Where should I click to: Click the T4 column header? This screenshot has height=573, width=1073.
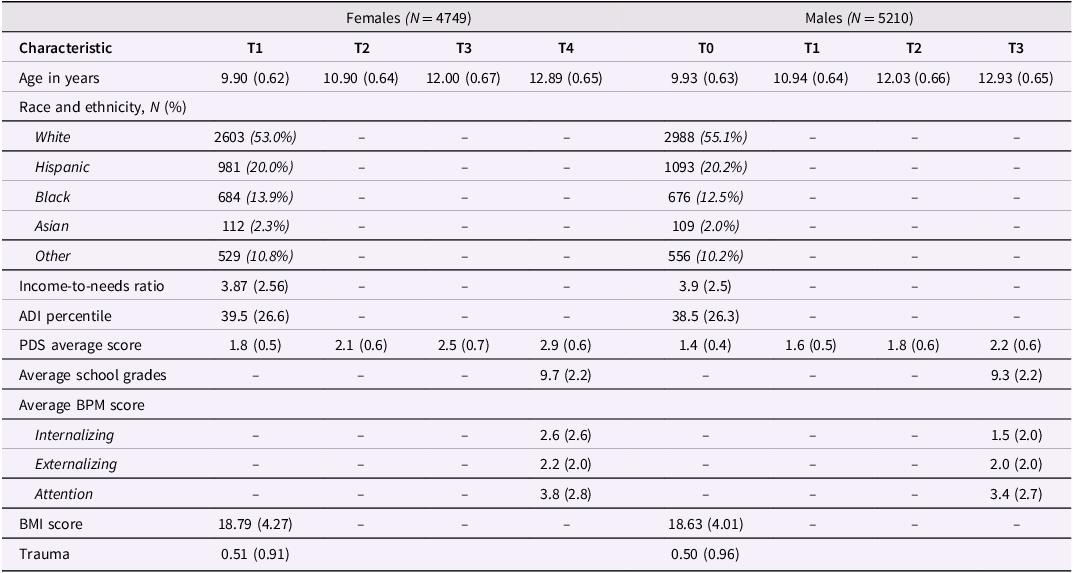coord(566,48)
